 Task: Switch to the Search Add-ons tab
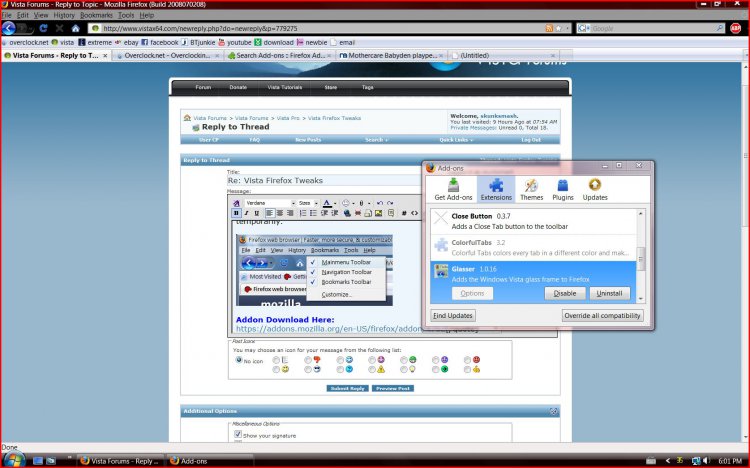279,56
